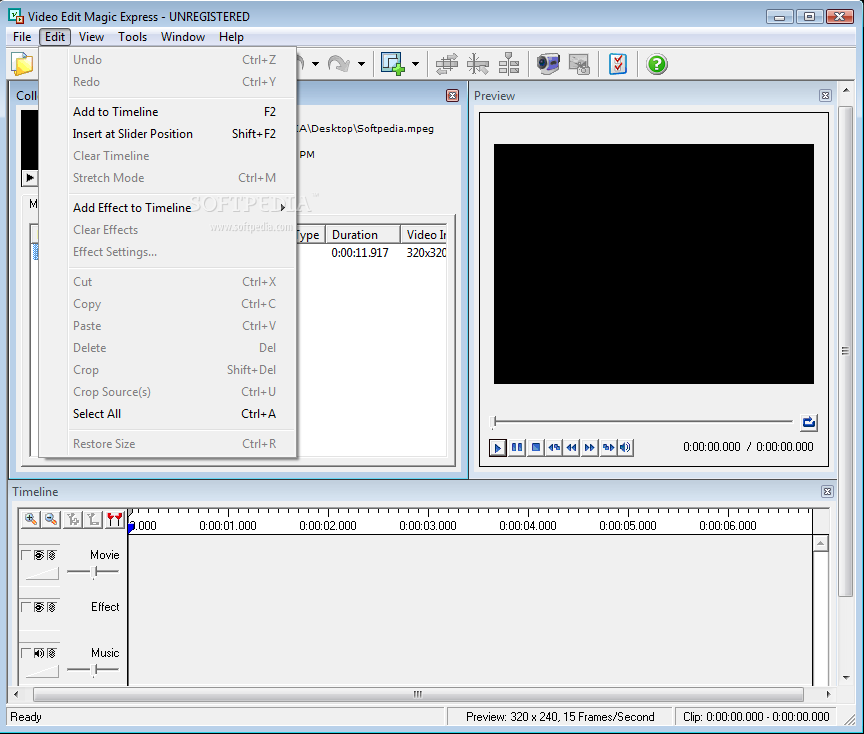Open the Tools menu
This screenshot has width=864, height=734.
[x=132, y=37]
